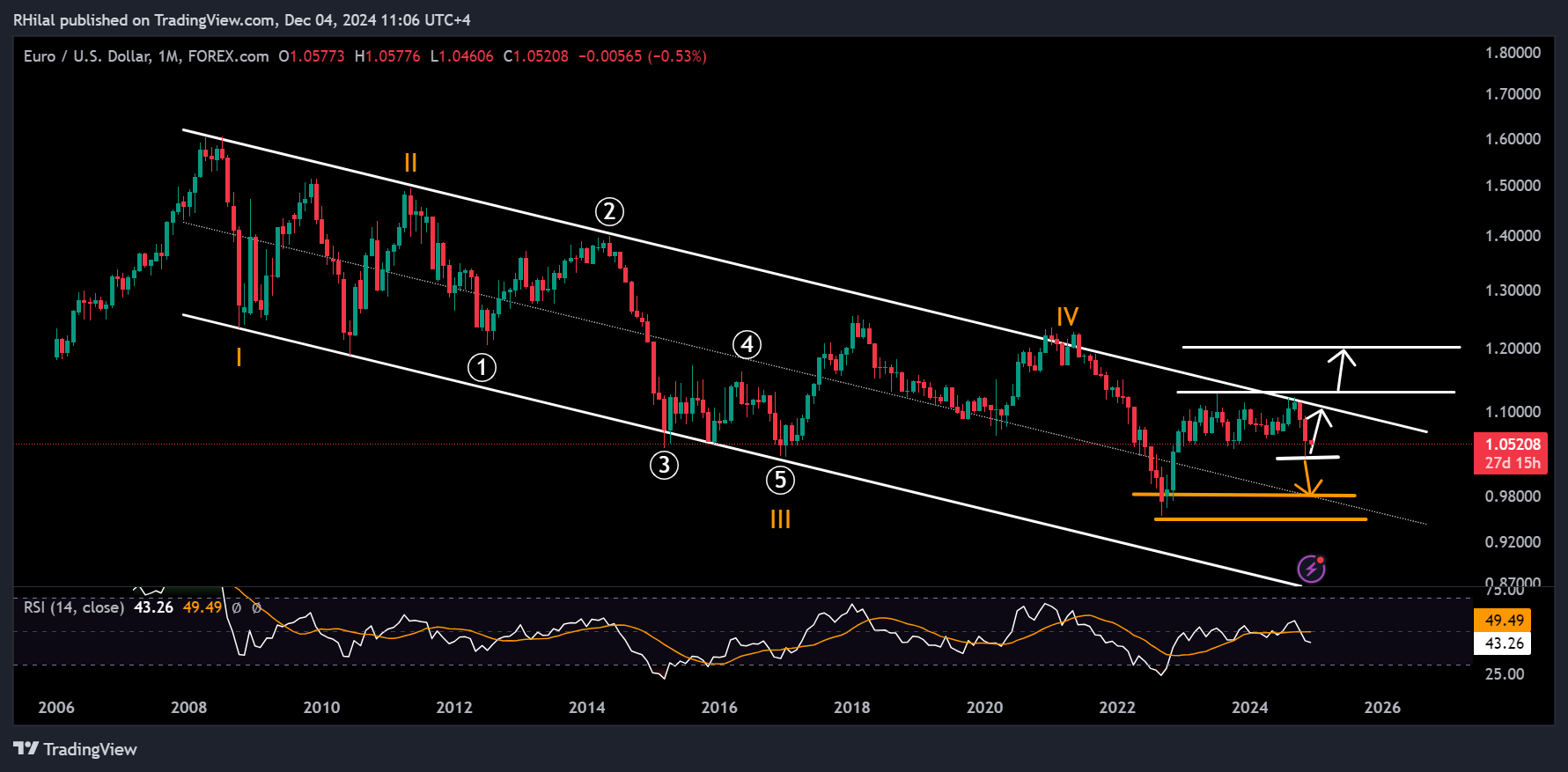Viewport: 1568px width, 772px height.
Task: Click the orange RSI average value 49.49 in legend
Action: tap(202, 607)
